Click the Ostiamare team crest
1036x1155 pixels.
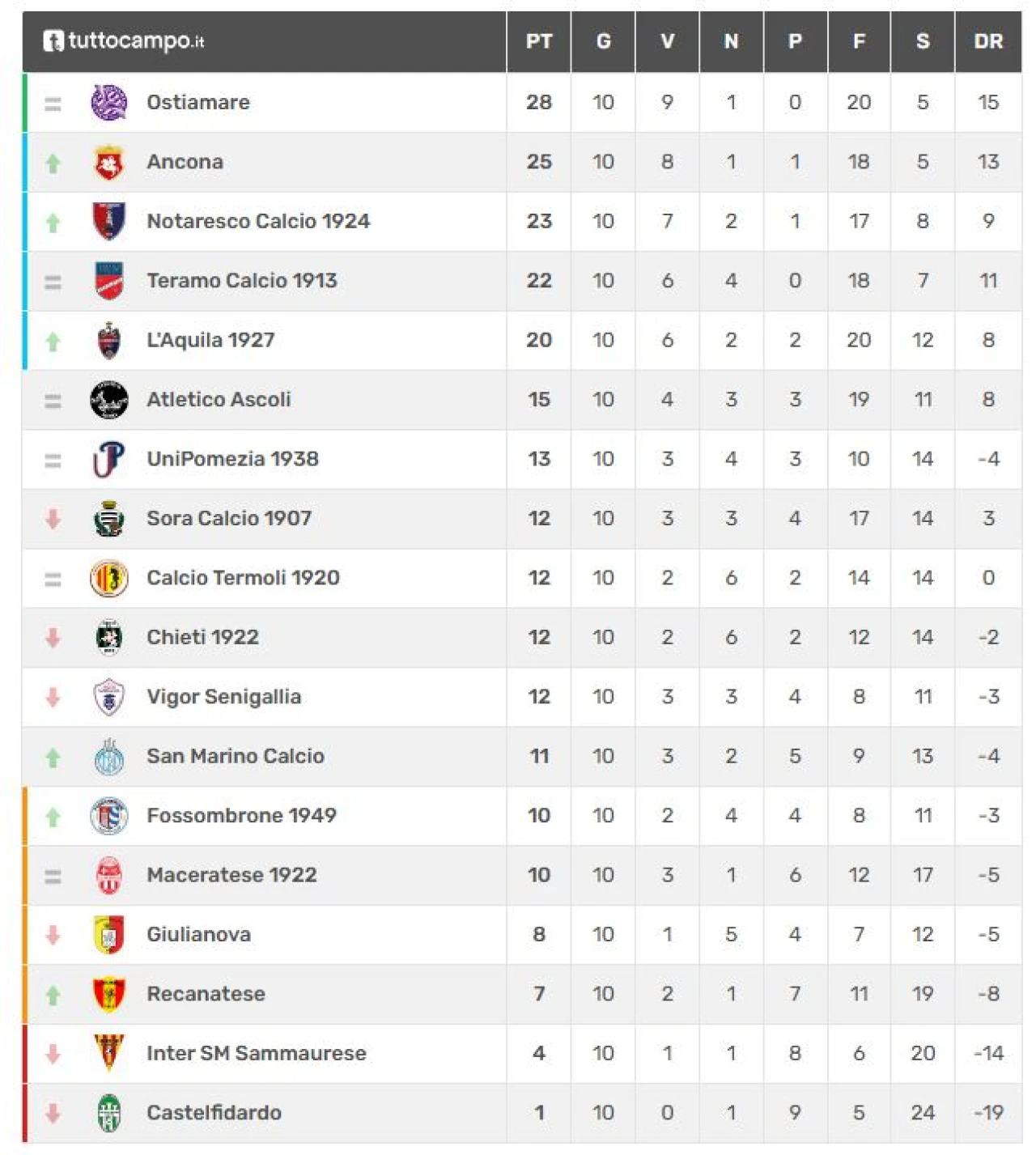108,103
